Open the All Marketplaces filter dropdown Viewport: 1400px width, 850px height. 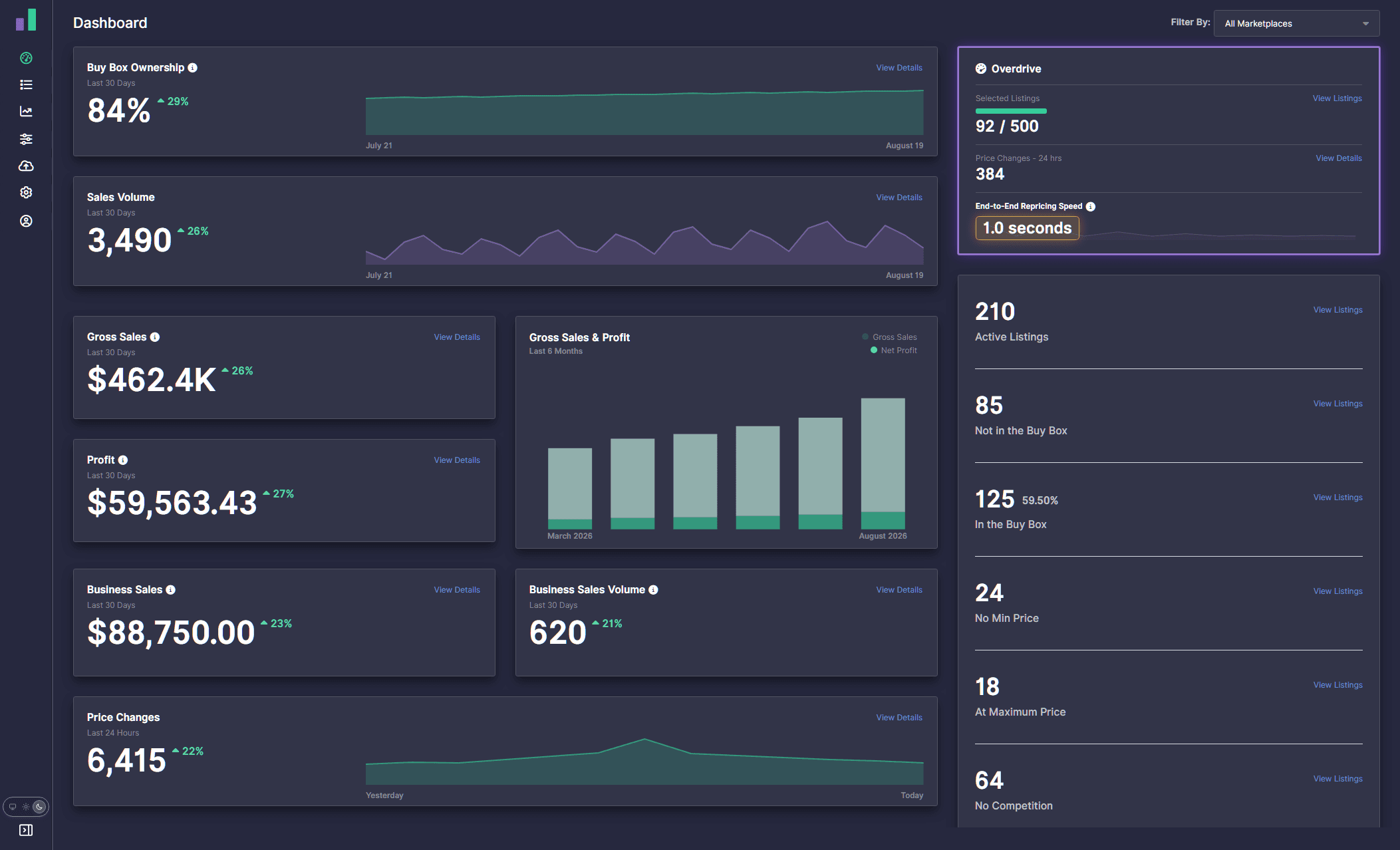(1296, 23)
